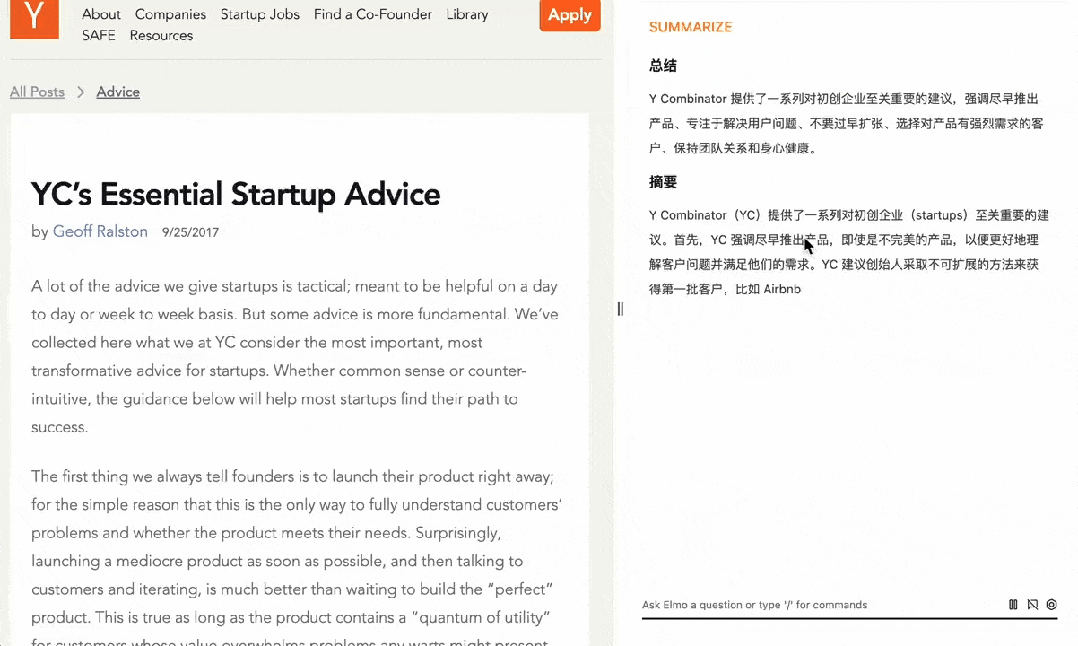
Task: Open the Library nav item
Action: (467, 14)
